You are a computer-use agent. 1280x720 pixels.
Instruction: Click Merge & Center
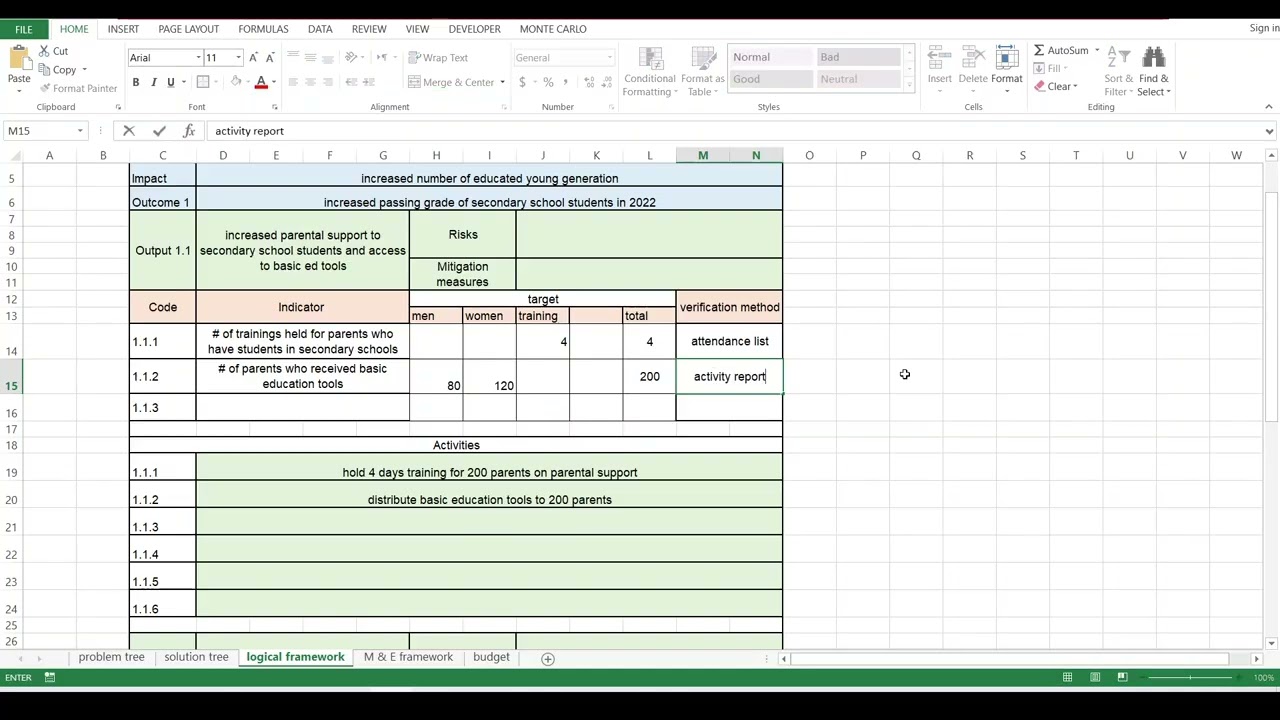[x=451, y=82]
